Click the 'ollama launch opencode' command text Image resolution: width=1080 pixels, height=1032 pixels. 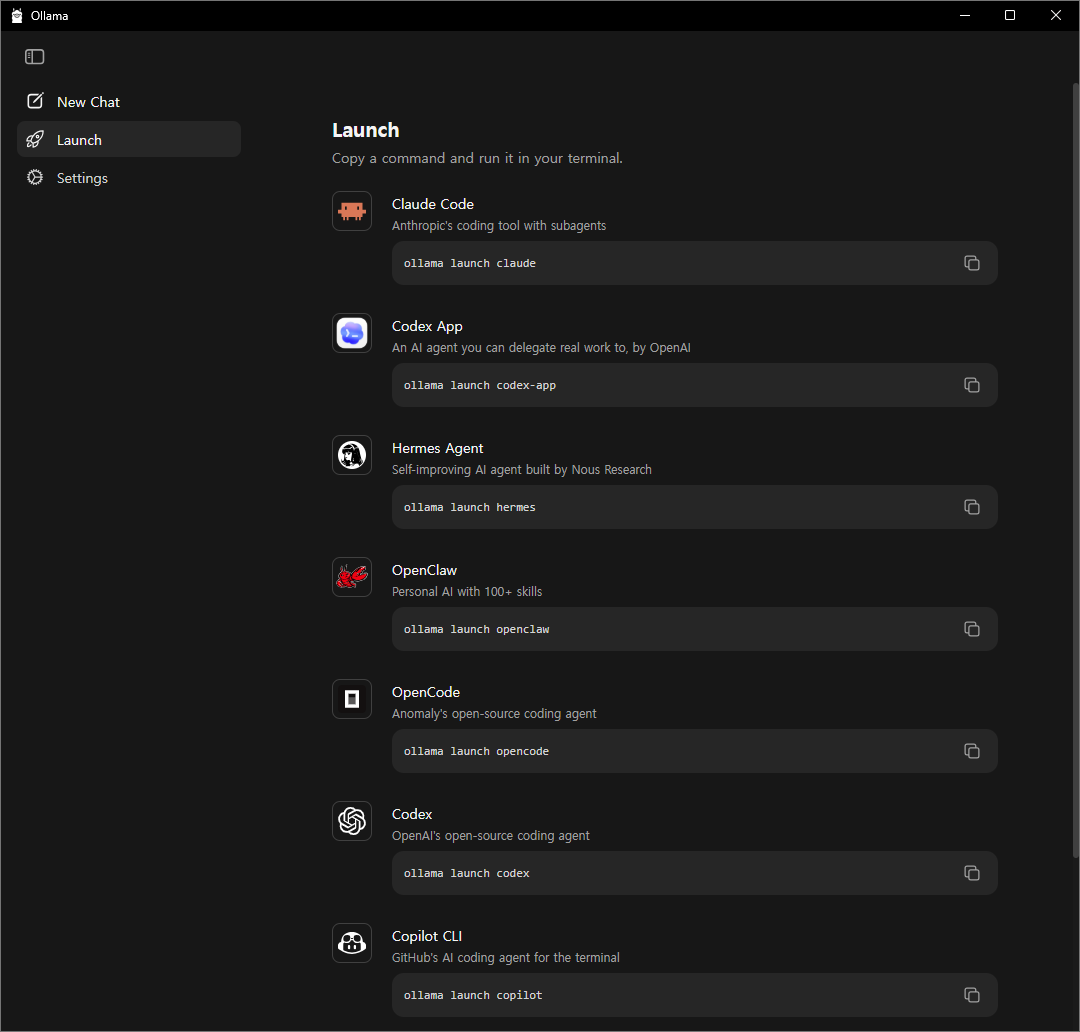click(477, 751)
